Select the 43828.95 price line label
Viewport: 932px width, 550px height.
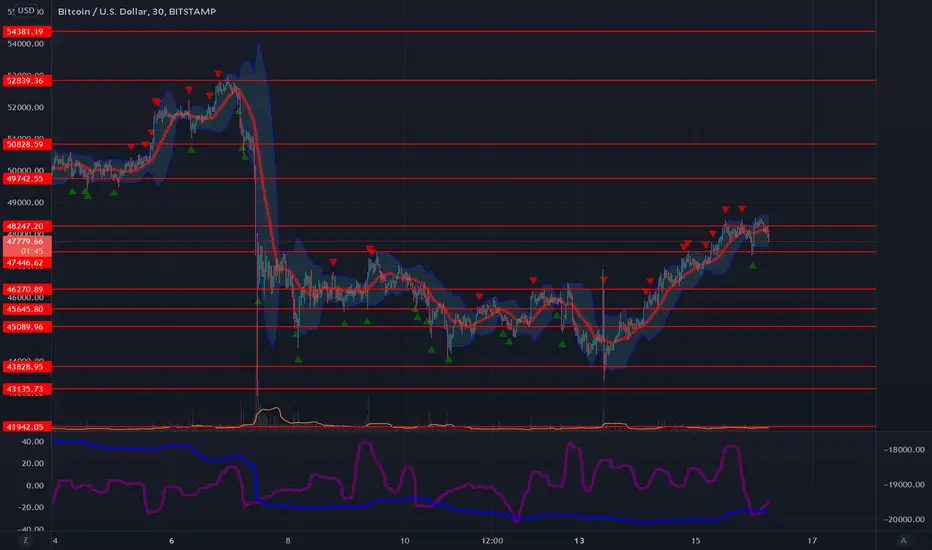[x=27, y=367]
